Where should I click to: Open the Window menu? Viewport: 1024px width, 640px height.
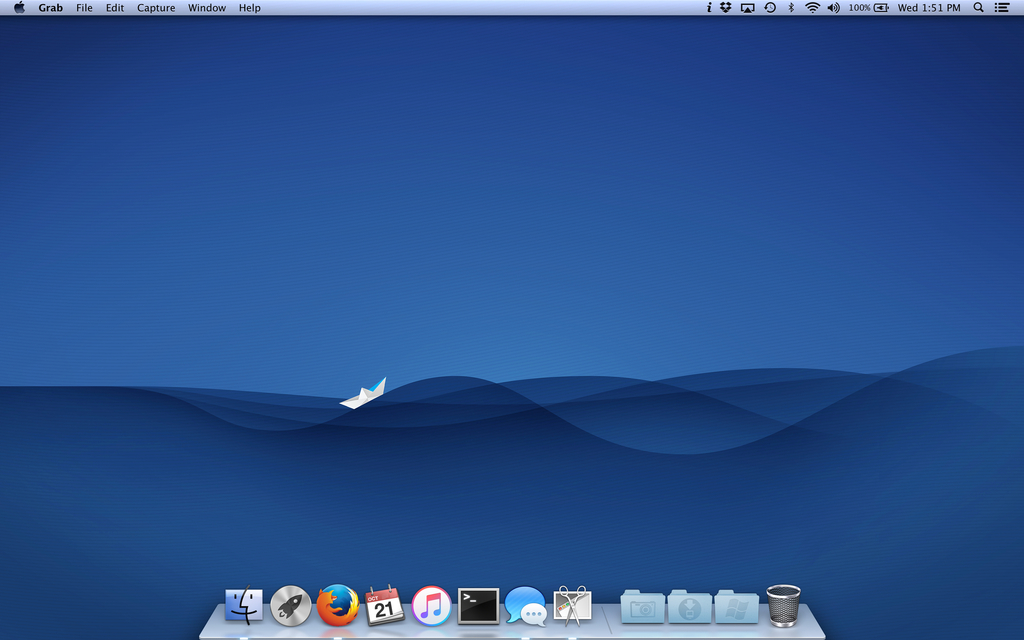[207, 8]
